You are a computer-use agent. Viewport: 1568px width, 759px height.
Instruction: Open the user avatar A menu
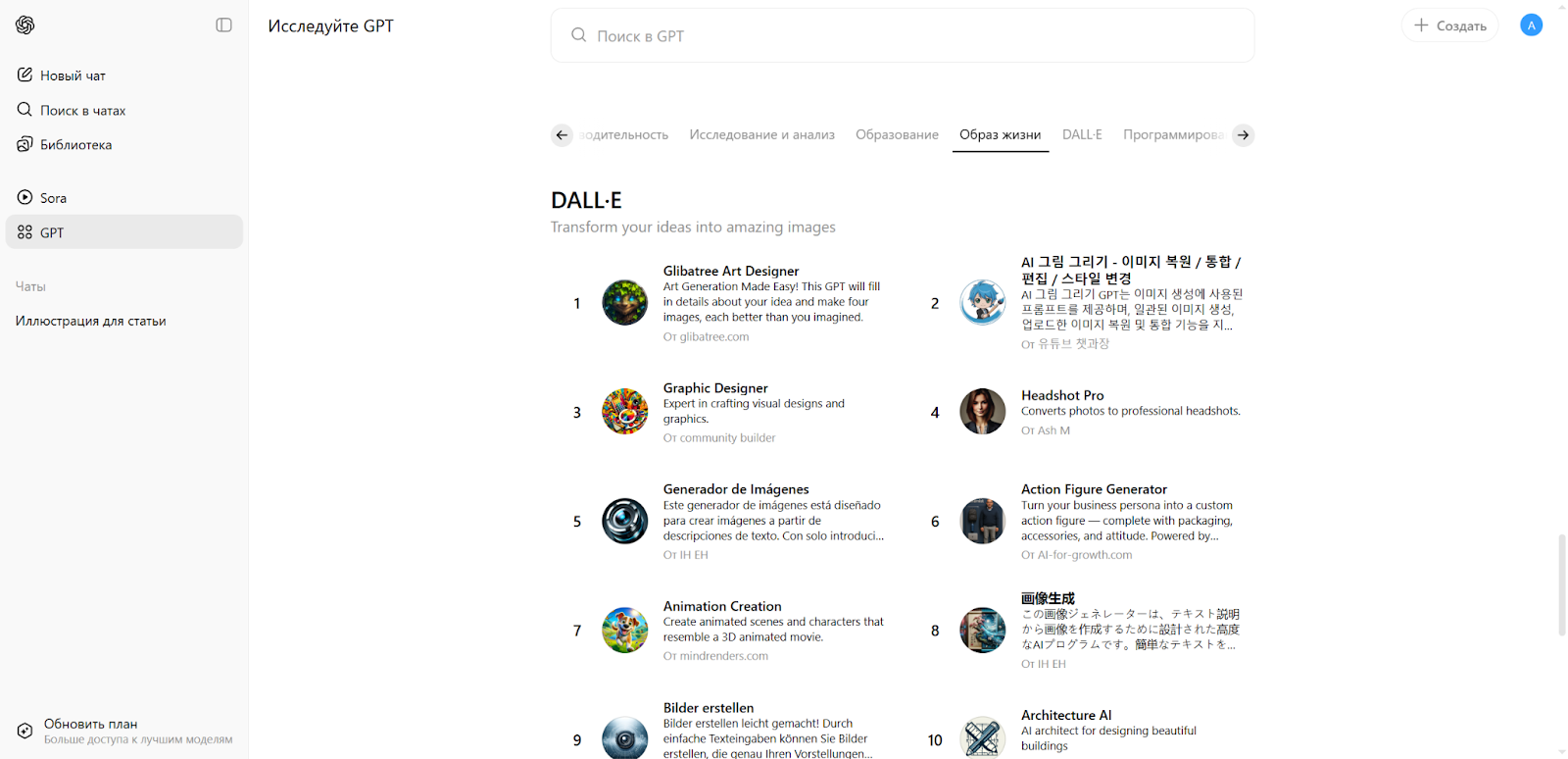(1531, 25)
